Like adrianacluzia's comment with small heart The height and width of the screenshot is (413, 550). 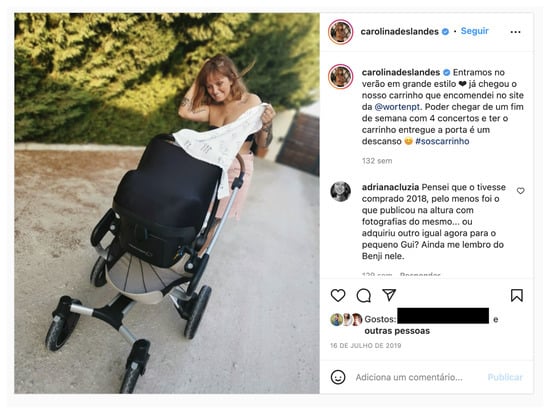point(521,191)
